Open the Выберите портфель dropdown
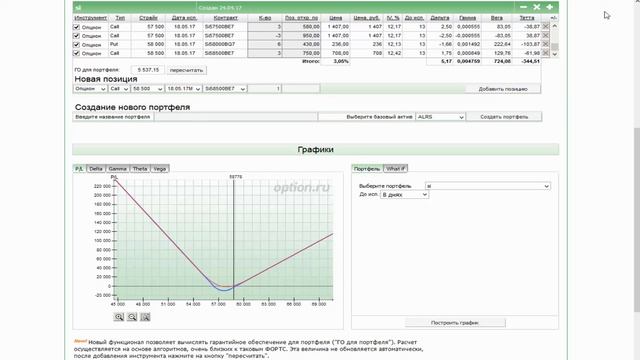This screenshot has height=360, width=640. pos(487,186)
